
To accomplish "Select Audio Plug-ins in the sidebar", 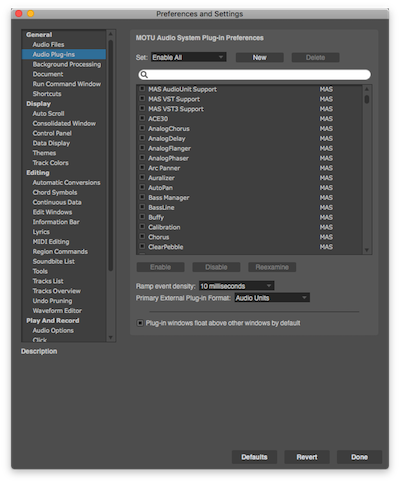I will click(x=64, y=54).
